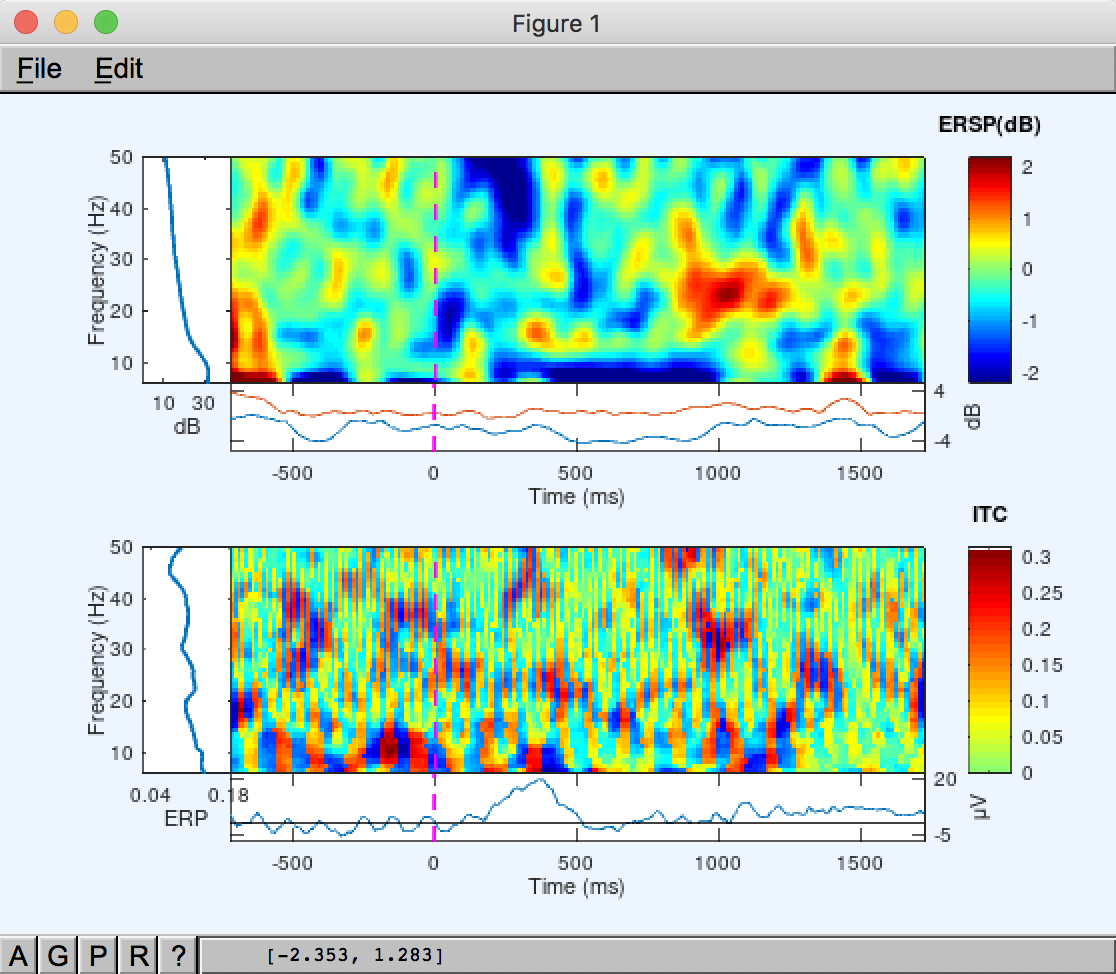The image size is (1116, 974).
Task: Click the A autoscale button
Action: (18, 956)
